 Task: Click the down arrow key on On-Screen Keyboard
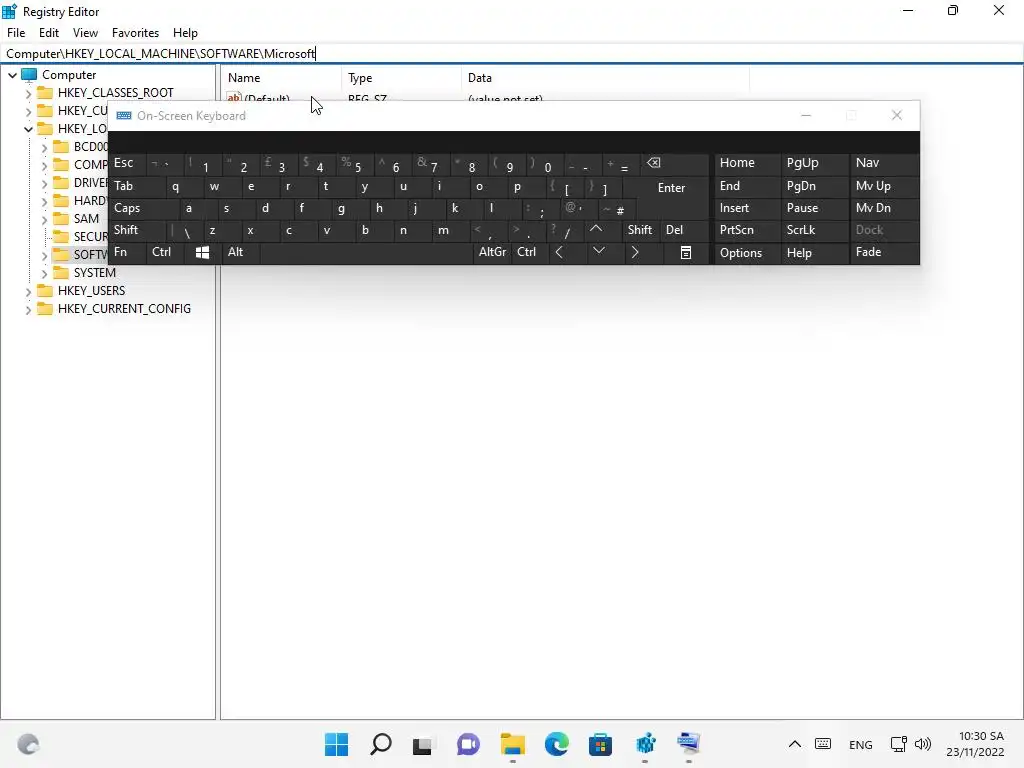(598, 252)
